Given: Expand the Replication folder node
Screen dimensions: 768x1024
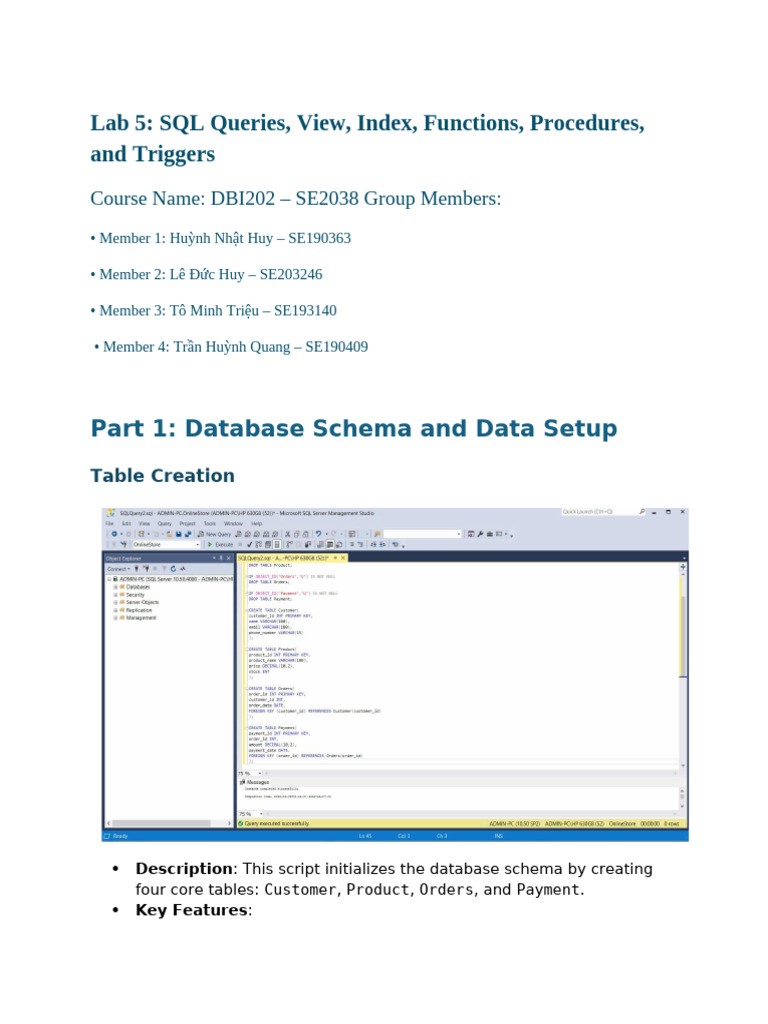Looking at the screenshot, I should (x=115, y=610).
